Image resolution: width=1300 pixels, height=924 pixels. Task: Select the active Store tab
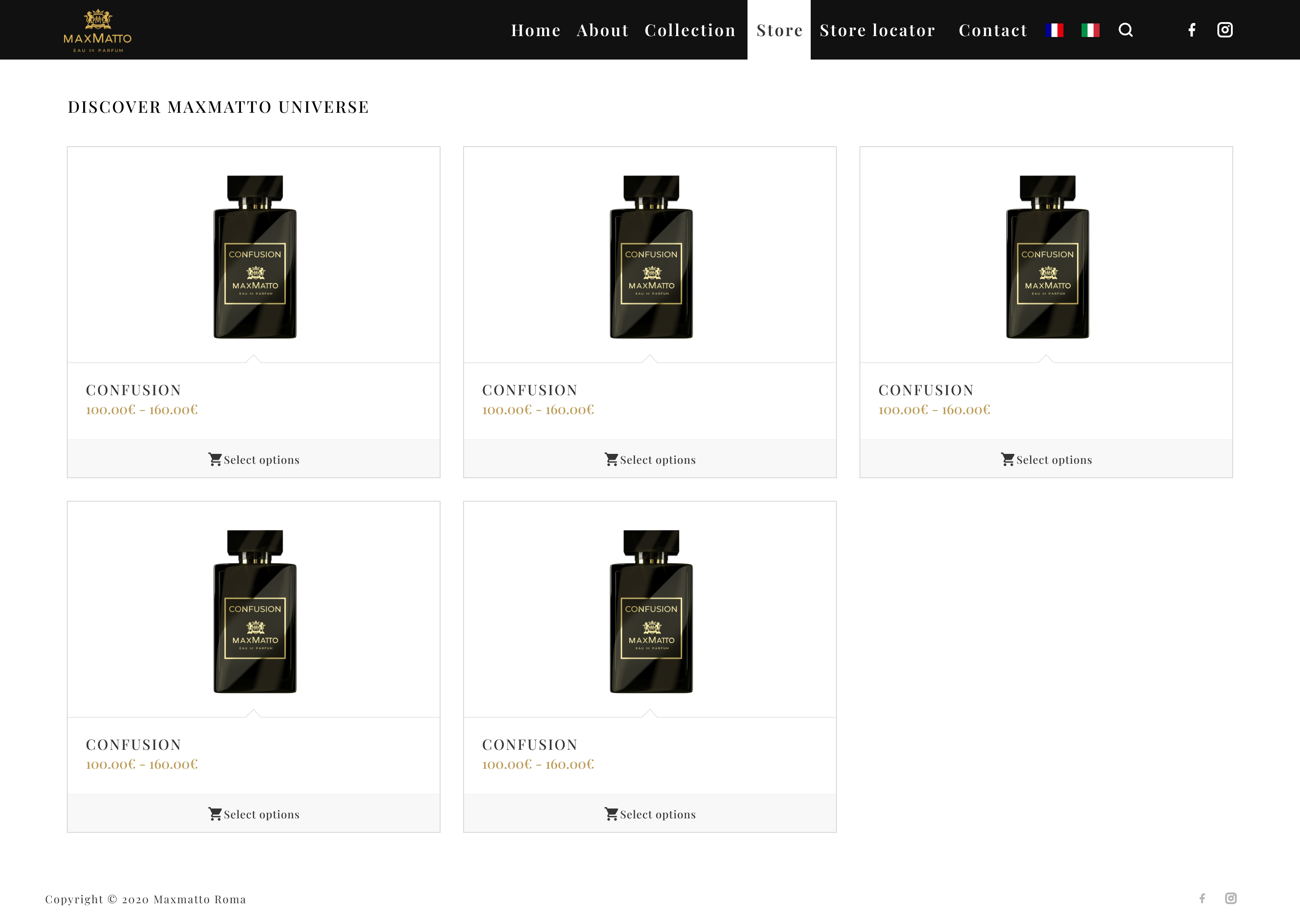click(x=779, y=30)
